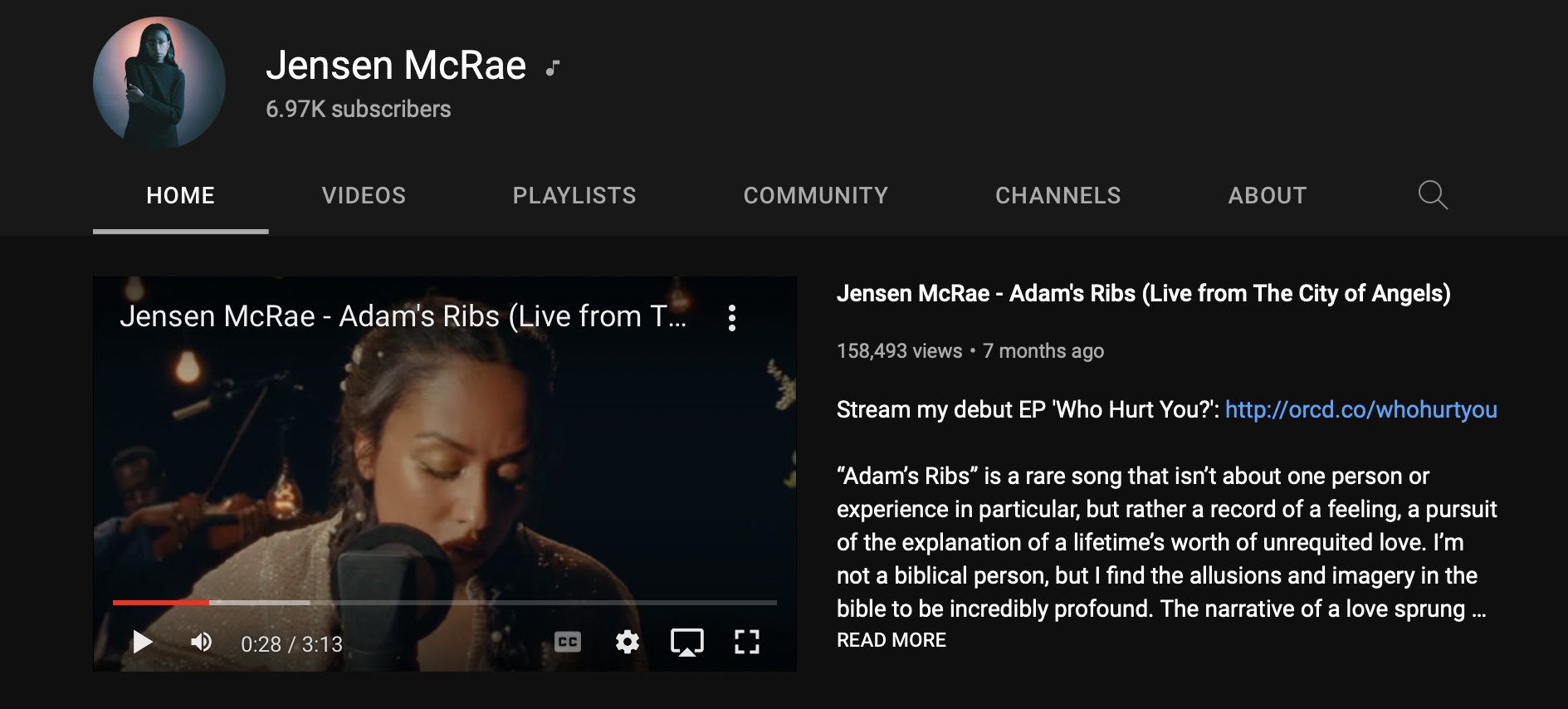1568x709 pixels.
Task: Open the video settings gear menu
Action: [x=628, y=642]
